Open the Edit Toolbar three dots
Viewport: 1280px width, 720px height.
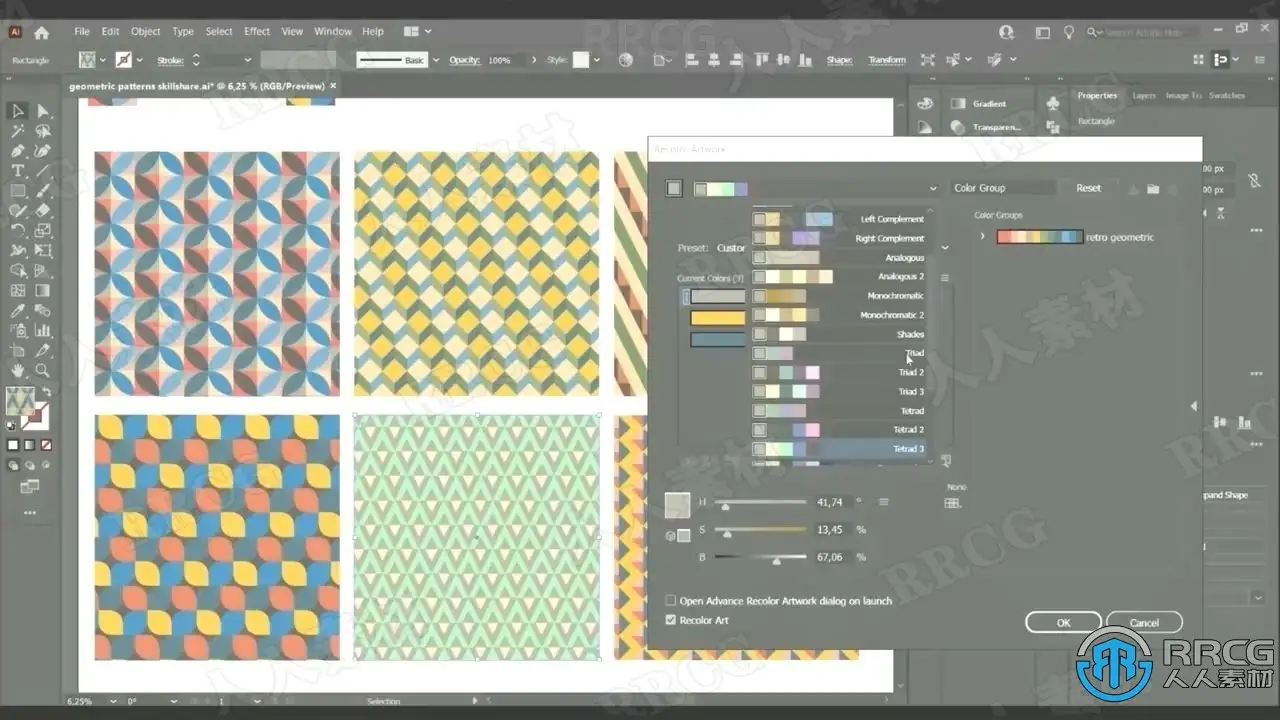(30, 512)
